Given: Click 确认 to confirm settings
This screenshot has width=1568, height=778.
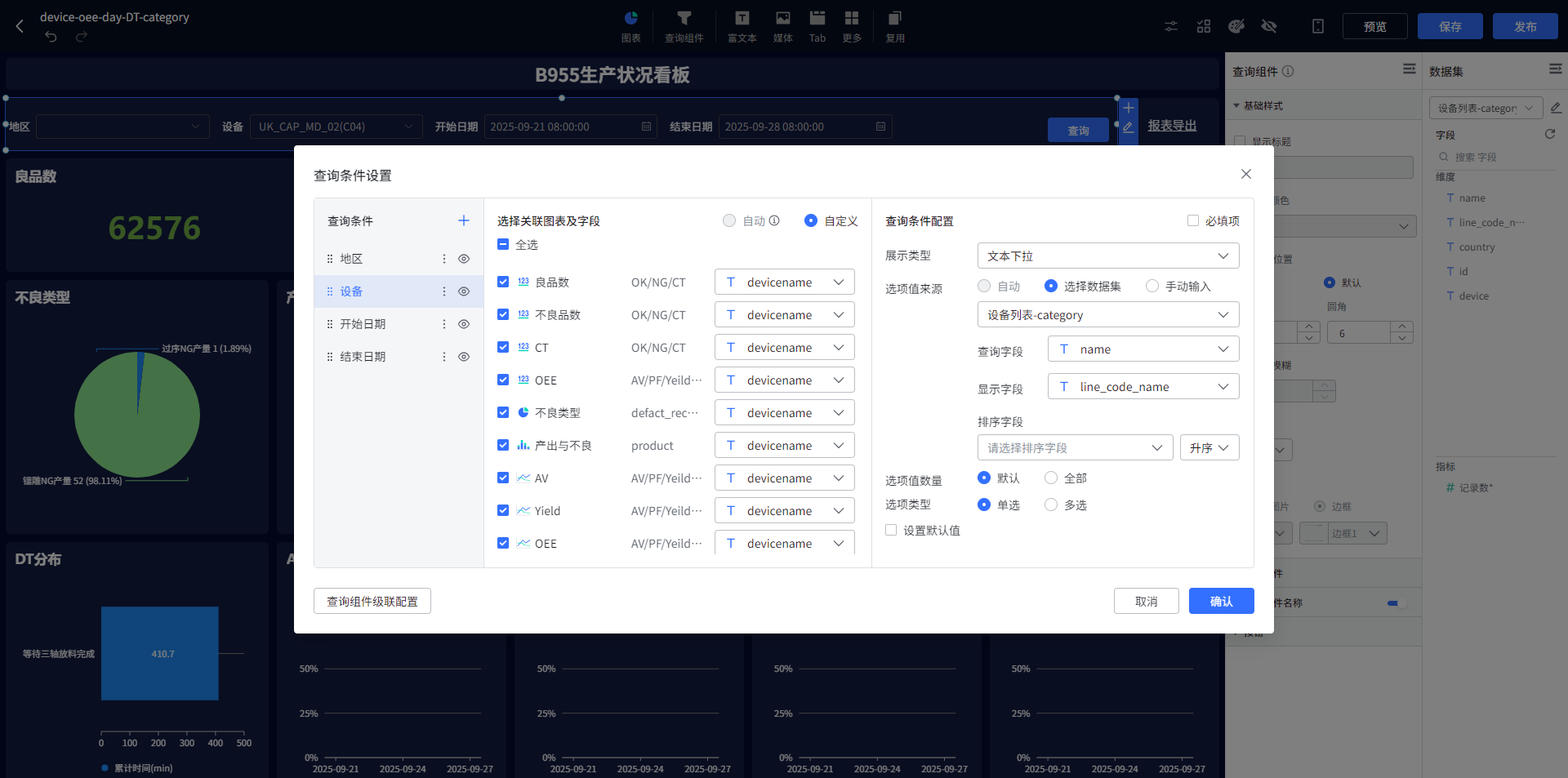Looking at the screenshot, I should tap(1222, 601).
